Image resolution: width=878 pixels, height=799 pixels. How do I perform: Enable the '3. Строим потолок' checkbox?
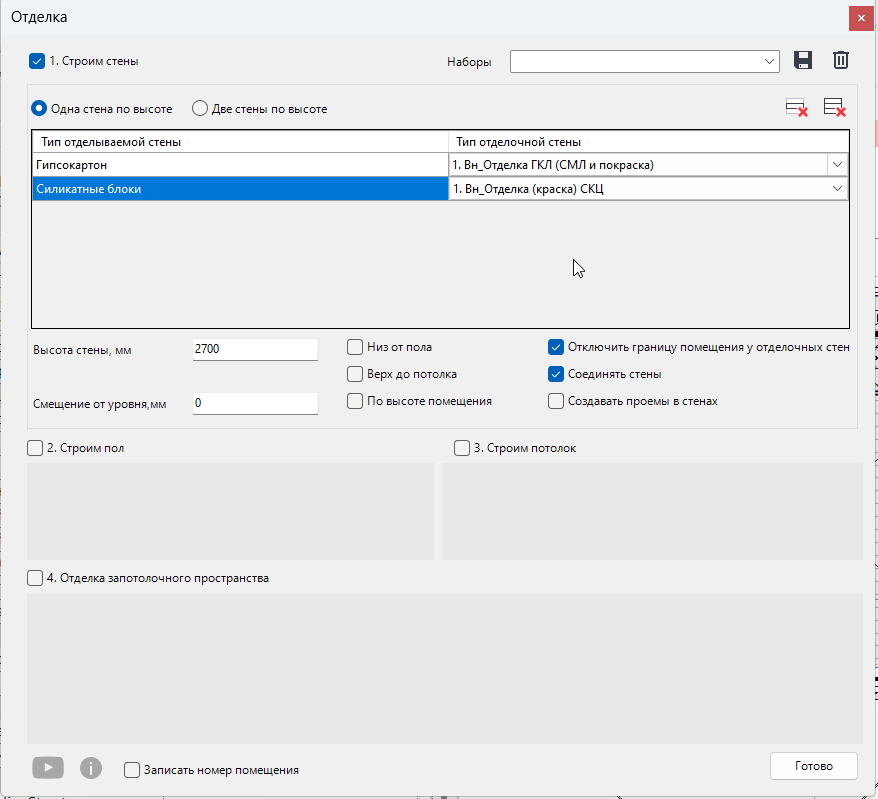[462, 448]
